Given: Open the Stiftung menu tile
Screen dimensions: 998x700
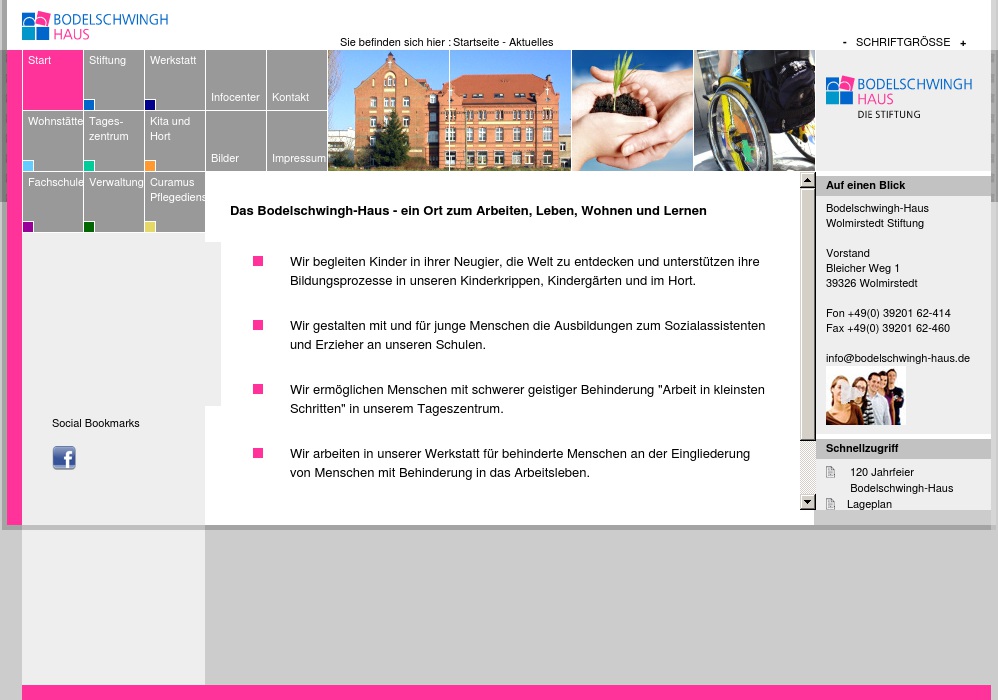Looking at the screenshot, I should (x=114, y=80).
